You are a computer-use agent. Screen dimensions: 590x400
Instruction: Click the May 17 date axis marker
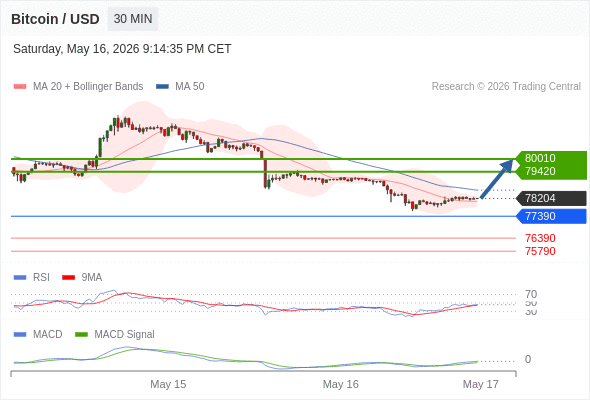point(481,384)
